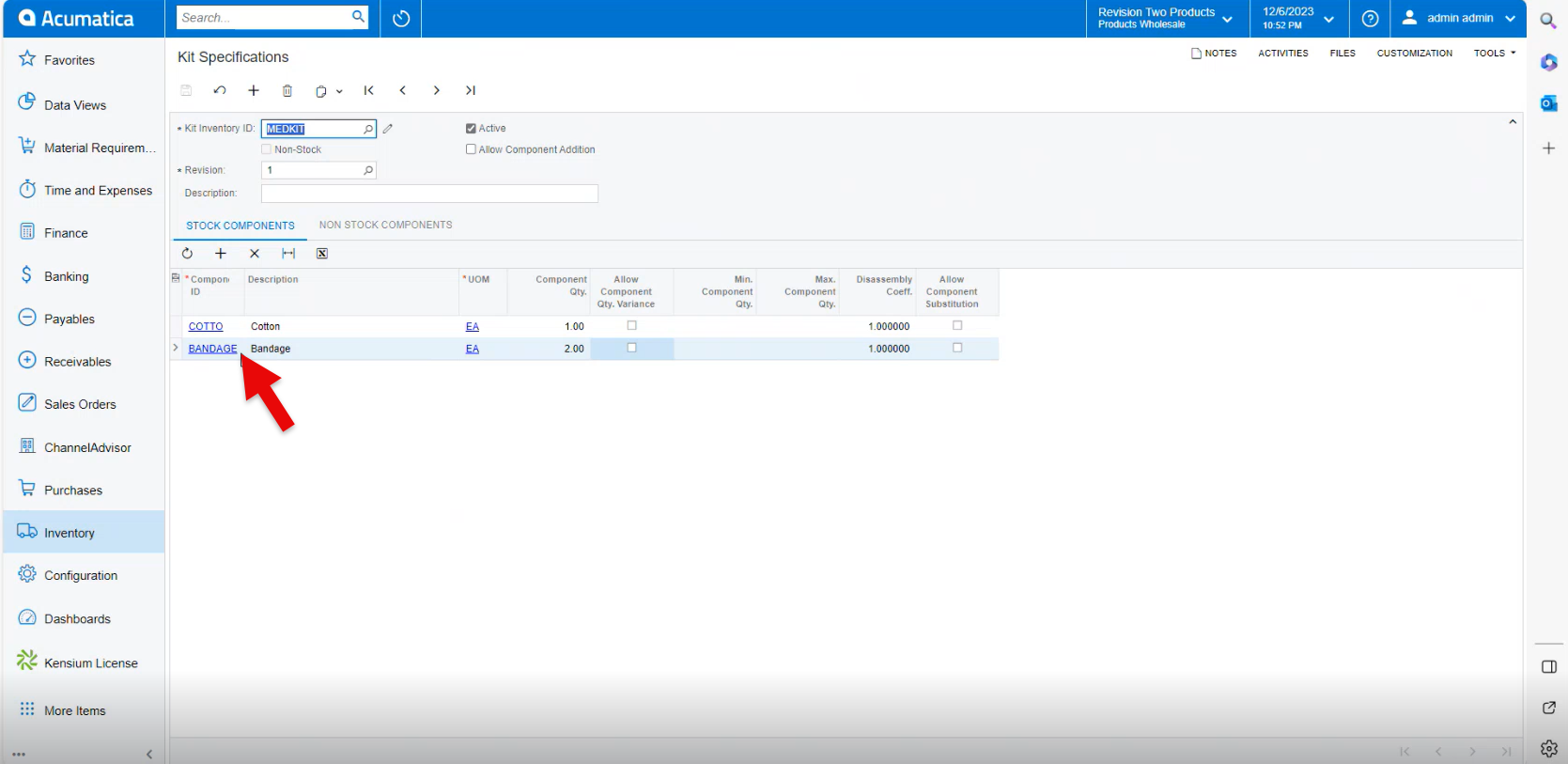Expand the Revision Two Products company menu
The height and width of the screenshot is (764, 1568).
click(1166, 19)
